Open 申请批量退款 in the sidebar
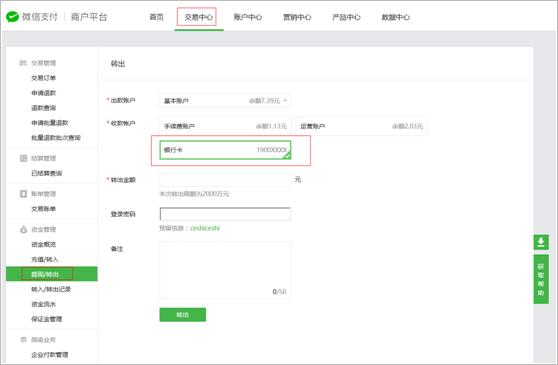 (x=50, y=123)
